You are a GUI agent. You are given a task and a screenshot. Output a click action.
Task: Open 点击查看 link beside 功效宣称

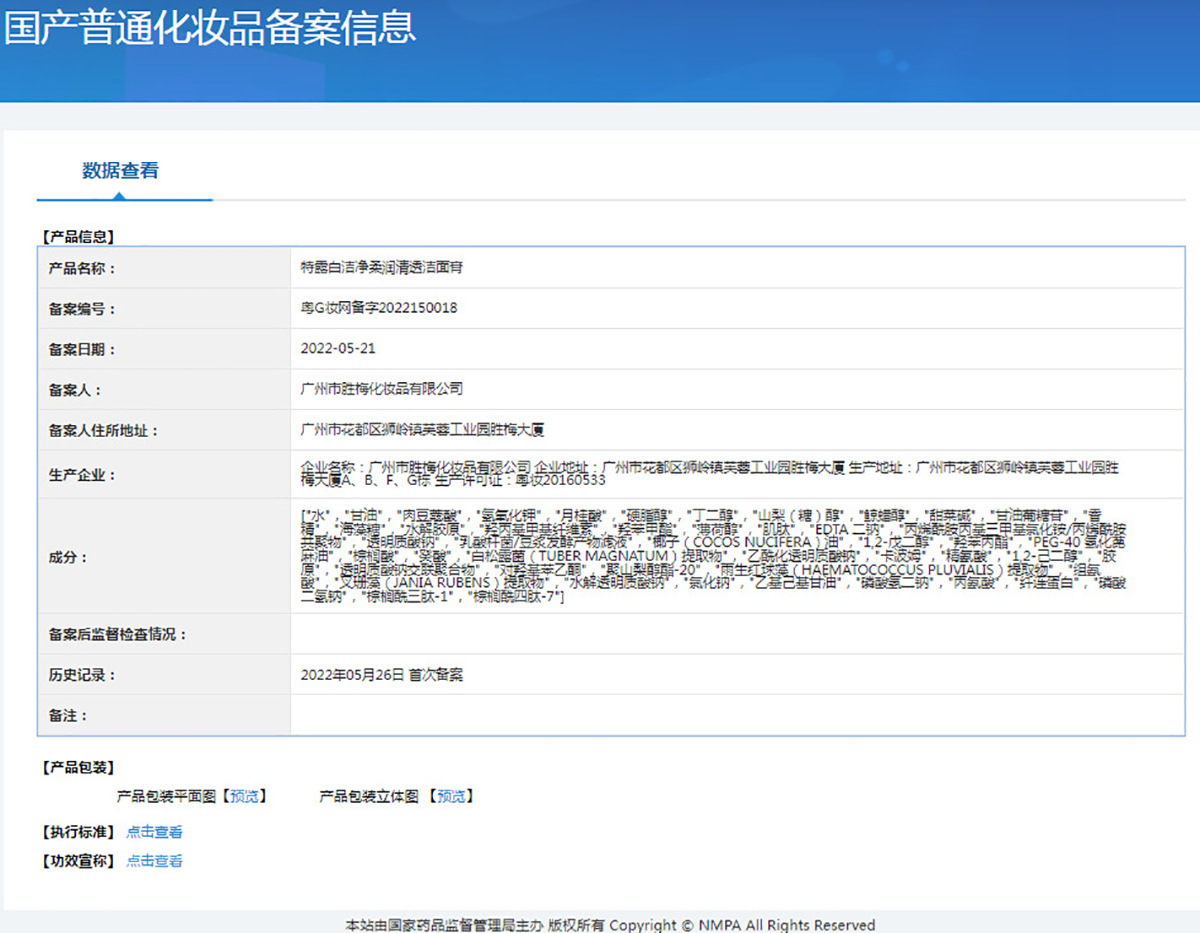pos(154,860)
